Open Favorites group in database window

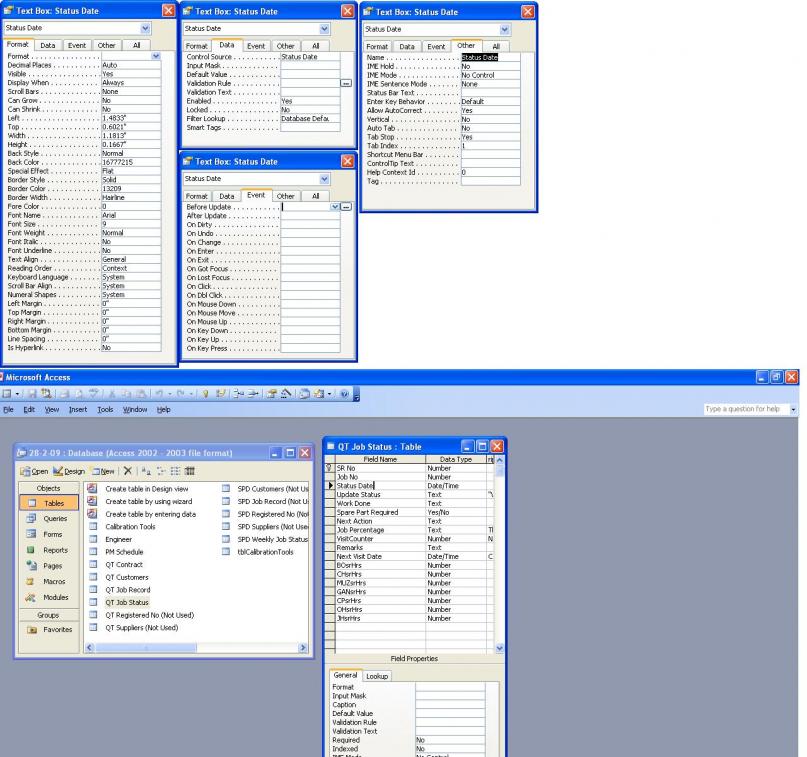49,629
